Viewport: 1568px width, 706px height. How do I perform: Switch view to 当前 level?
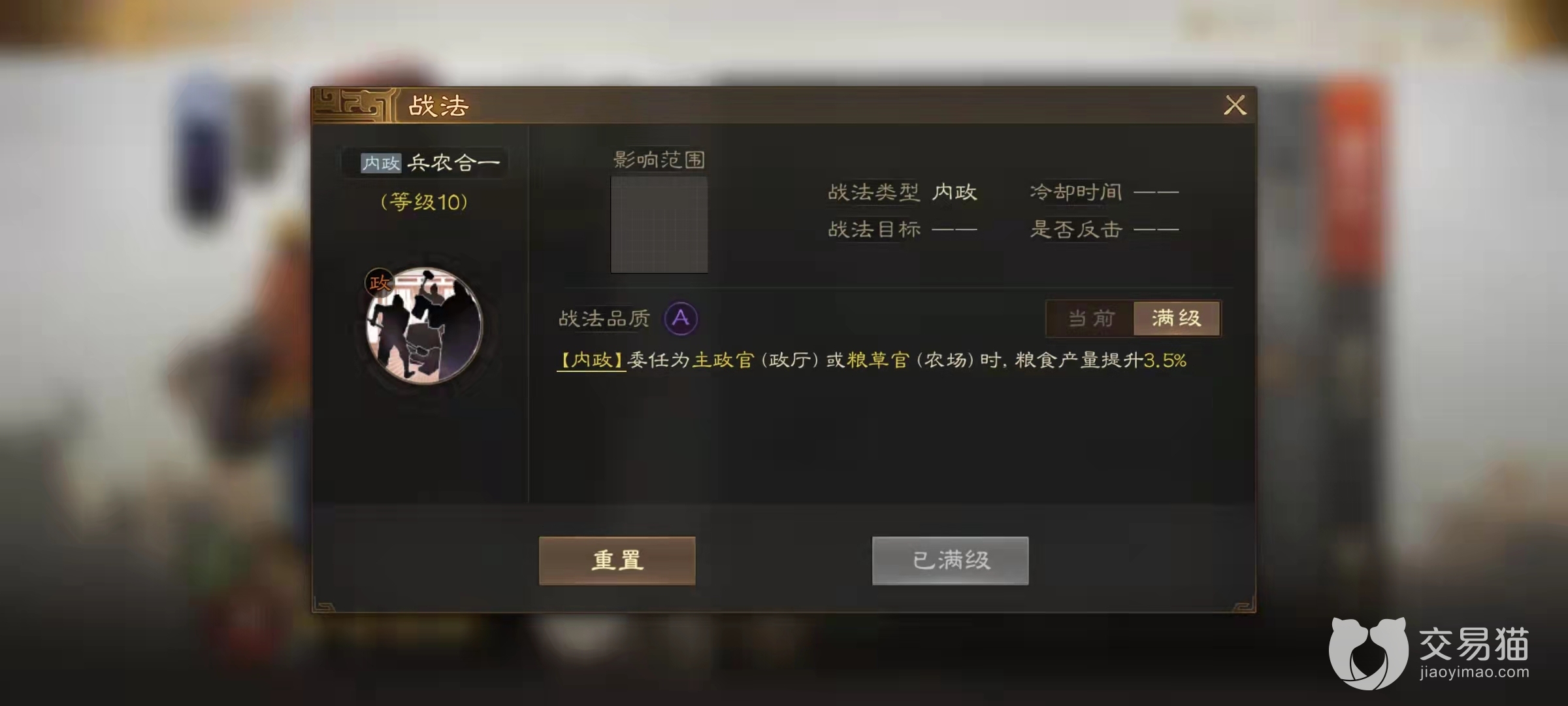coord(1090,318)
